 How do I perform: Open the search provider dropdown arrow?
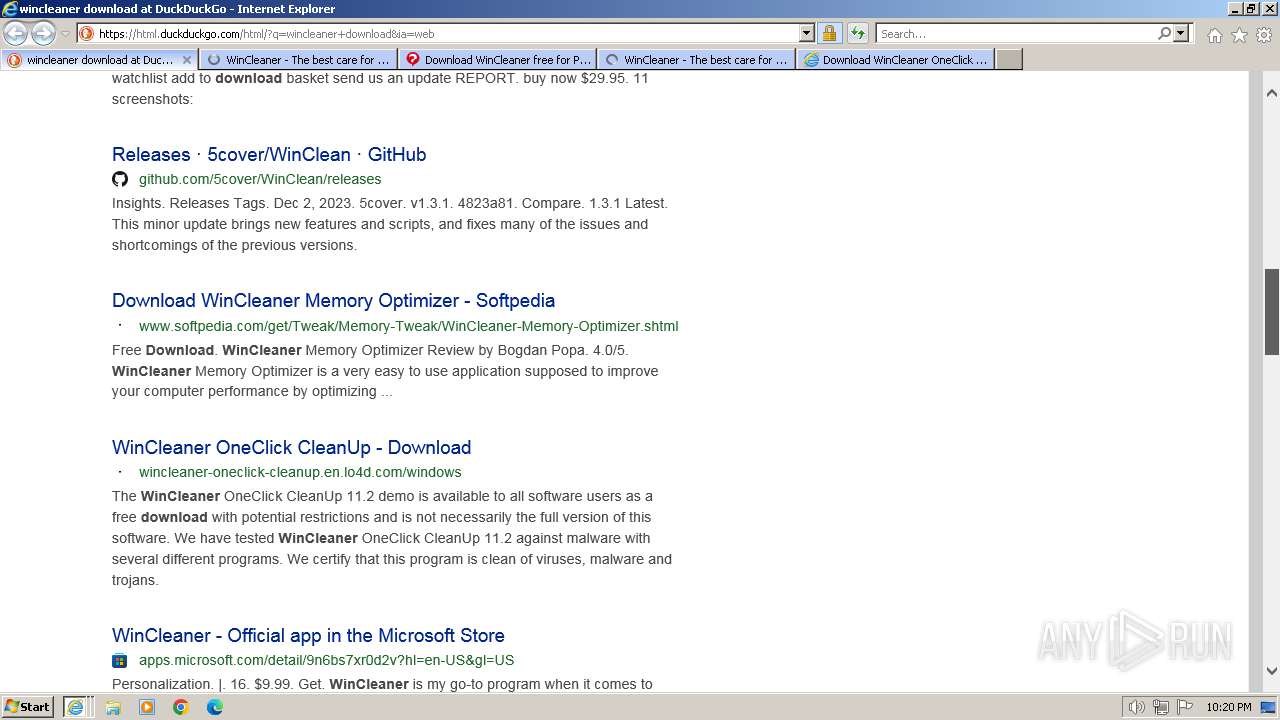pyautogui.click(x=1181, y=33)
